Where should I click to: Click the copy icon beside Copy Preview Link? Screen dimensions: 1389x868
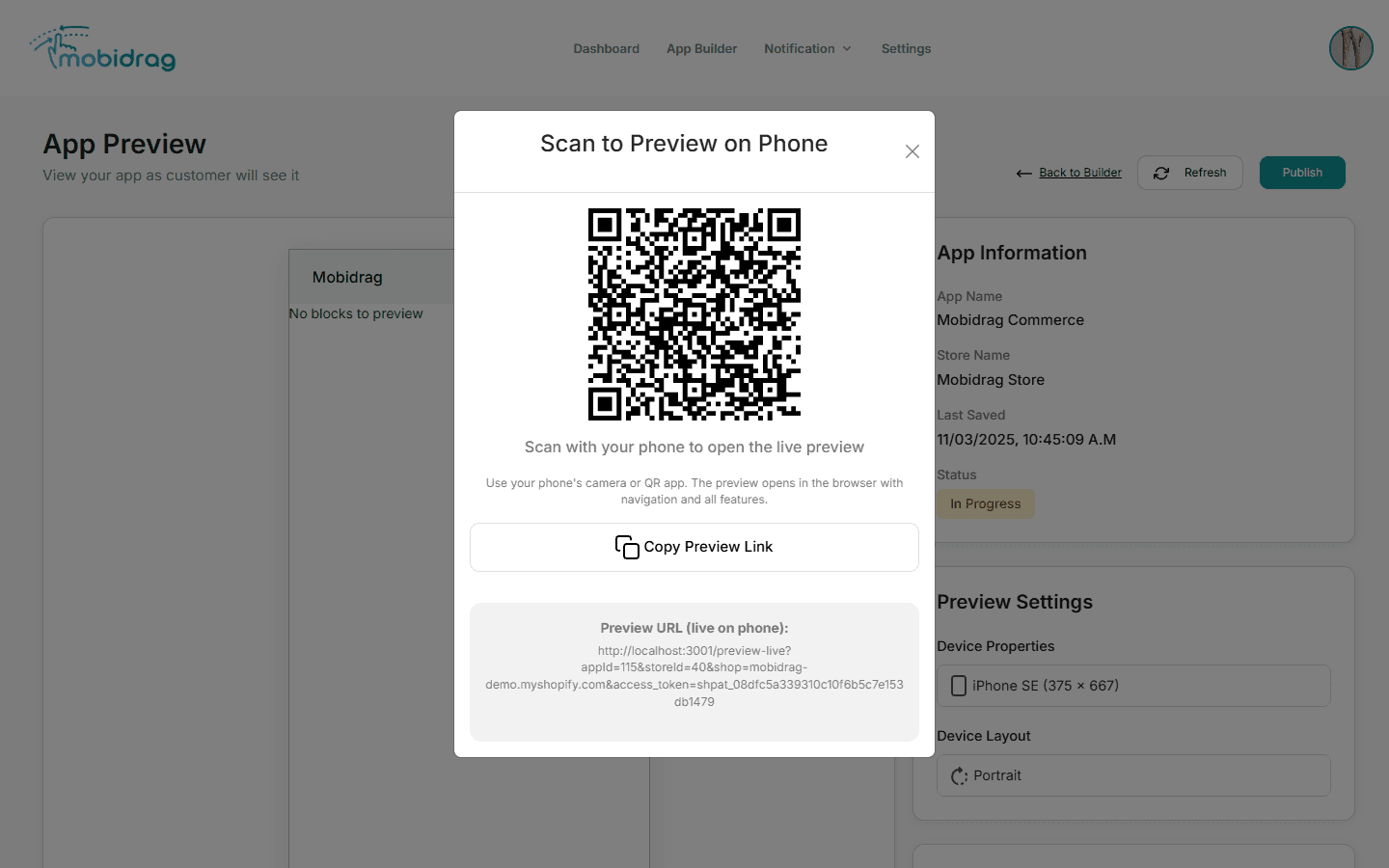627,547
